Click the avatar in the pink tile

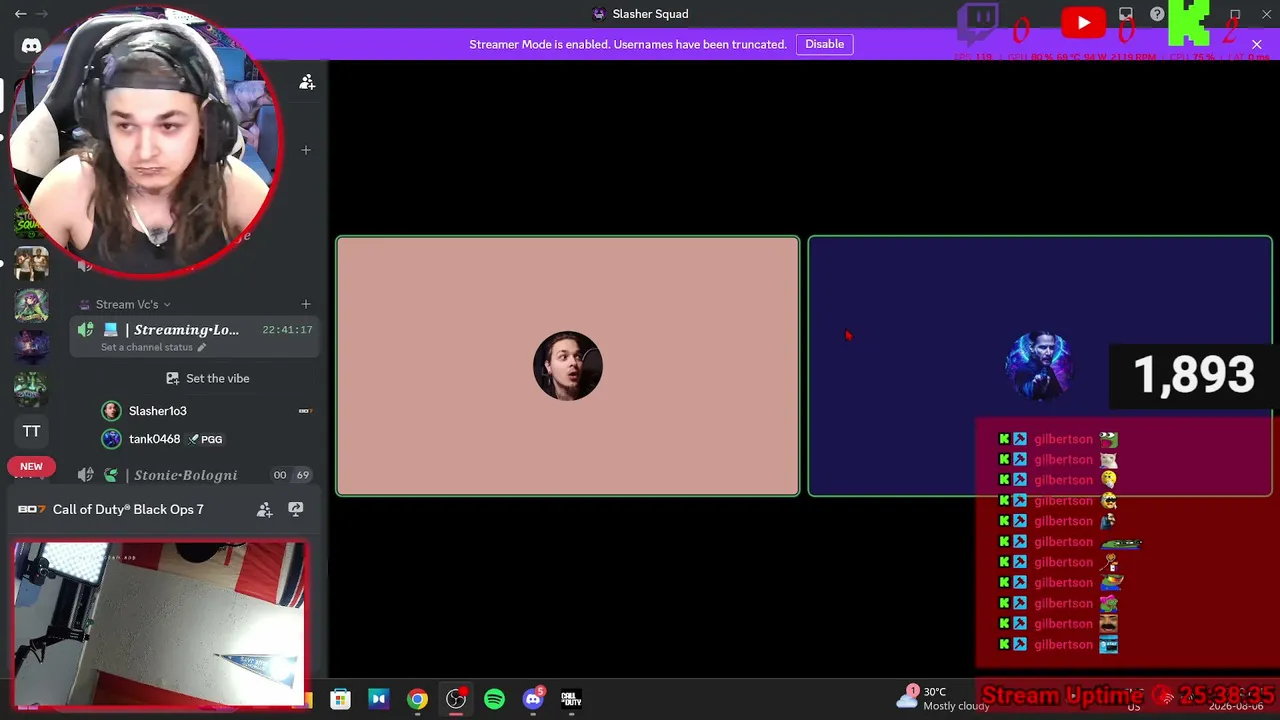click(567, 366)
